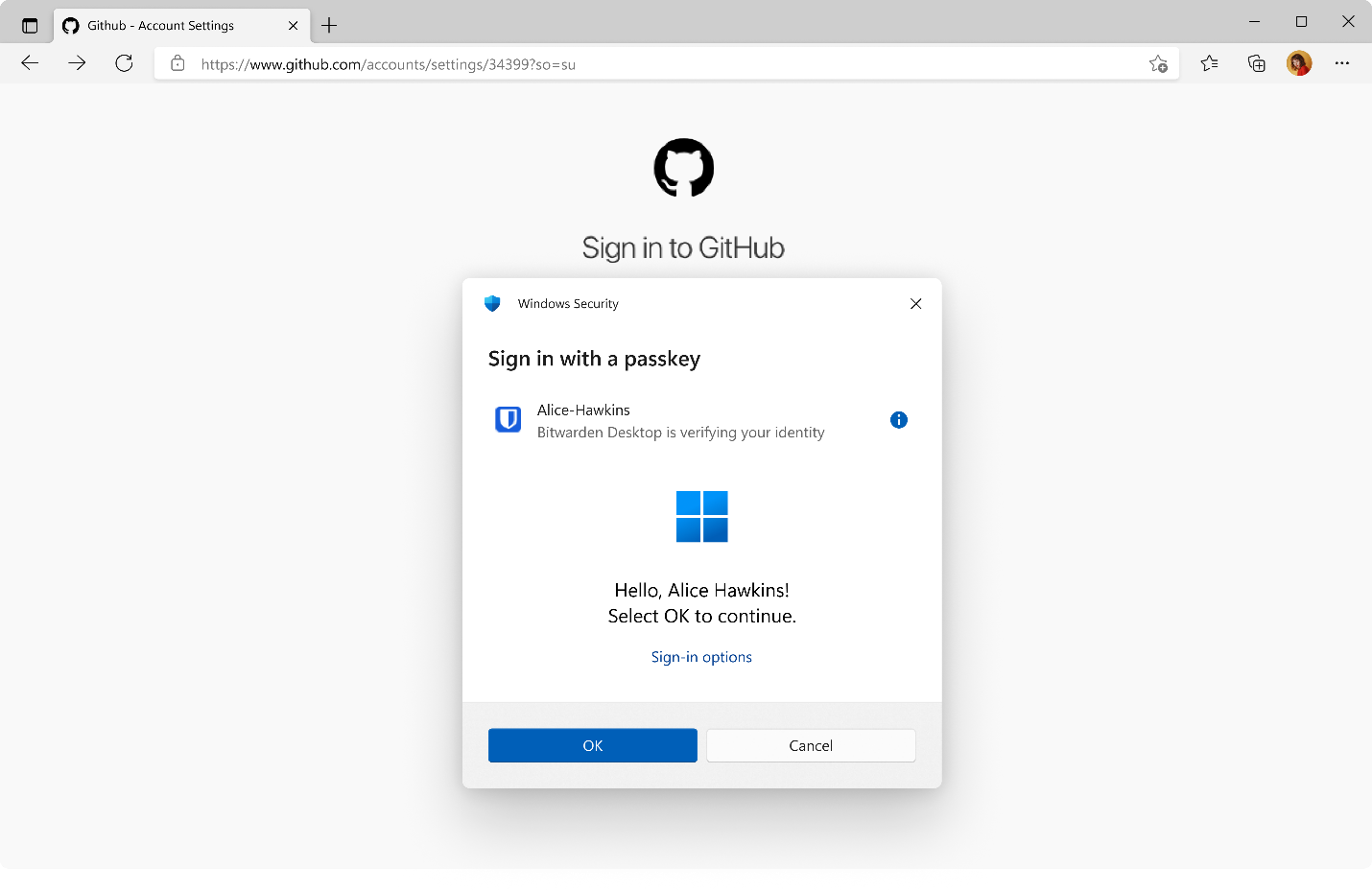1372x891 pixels.
Task: Open the Sign-in options link
Action: coord(701,657)
